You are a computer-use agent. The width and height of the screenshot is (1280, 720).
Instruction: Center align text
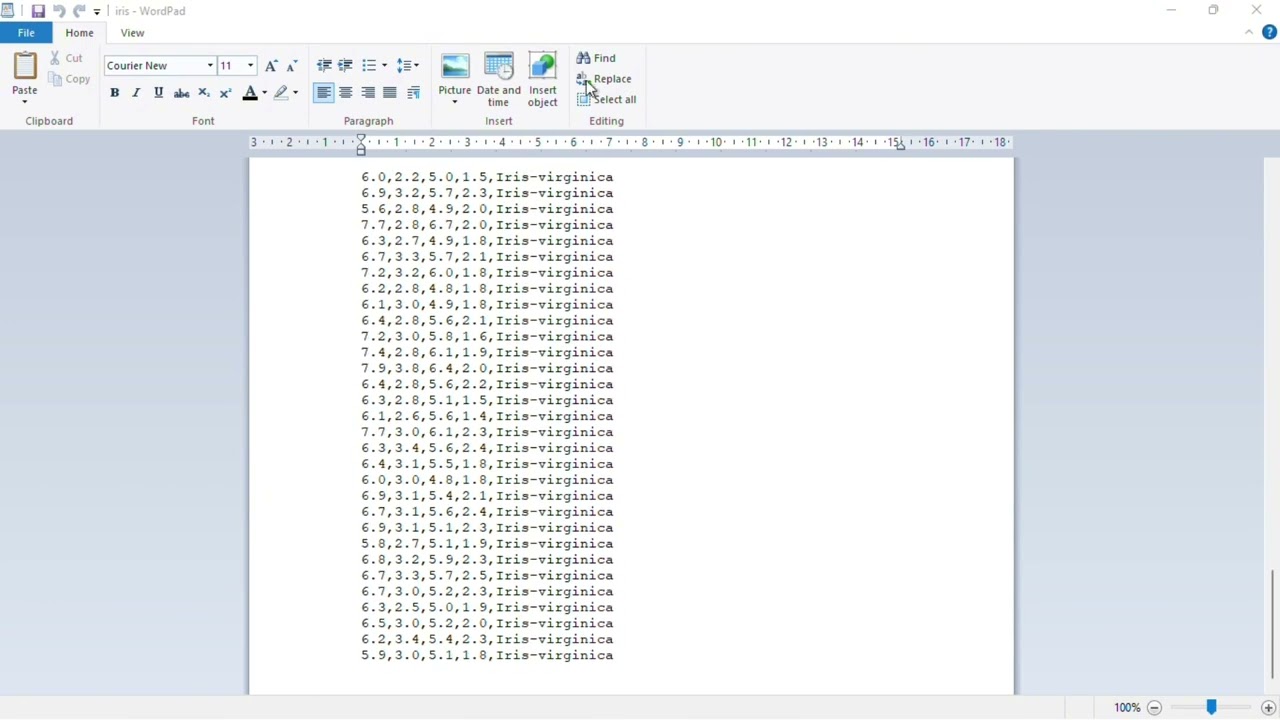coord(346,93)
